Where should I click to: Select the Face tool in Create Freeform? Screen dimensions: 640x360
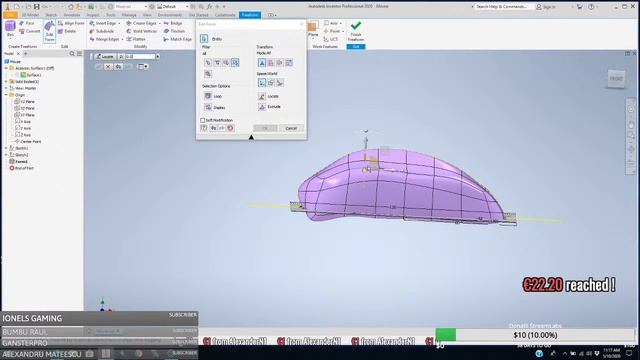(x=27, y=23)
